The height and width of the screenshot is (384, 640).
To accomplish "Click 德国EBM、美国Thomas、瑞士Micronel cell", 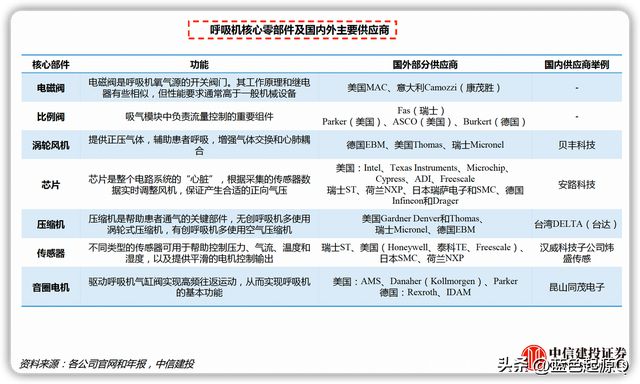I will (425, 145).
